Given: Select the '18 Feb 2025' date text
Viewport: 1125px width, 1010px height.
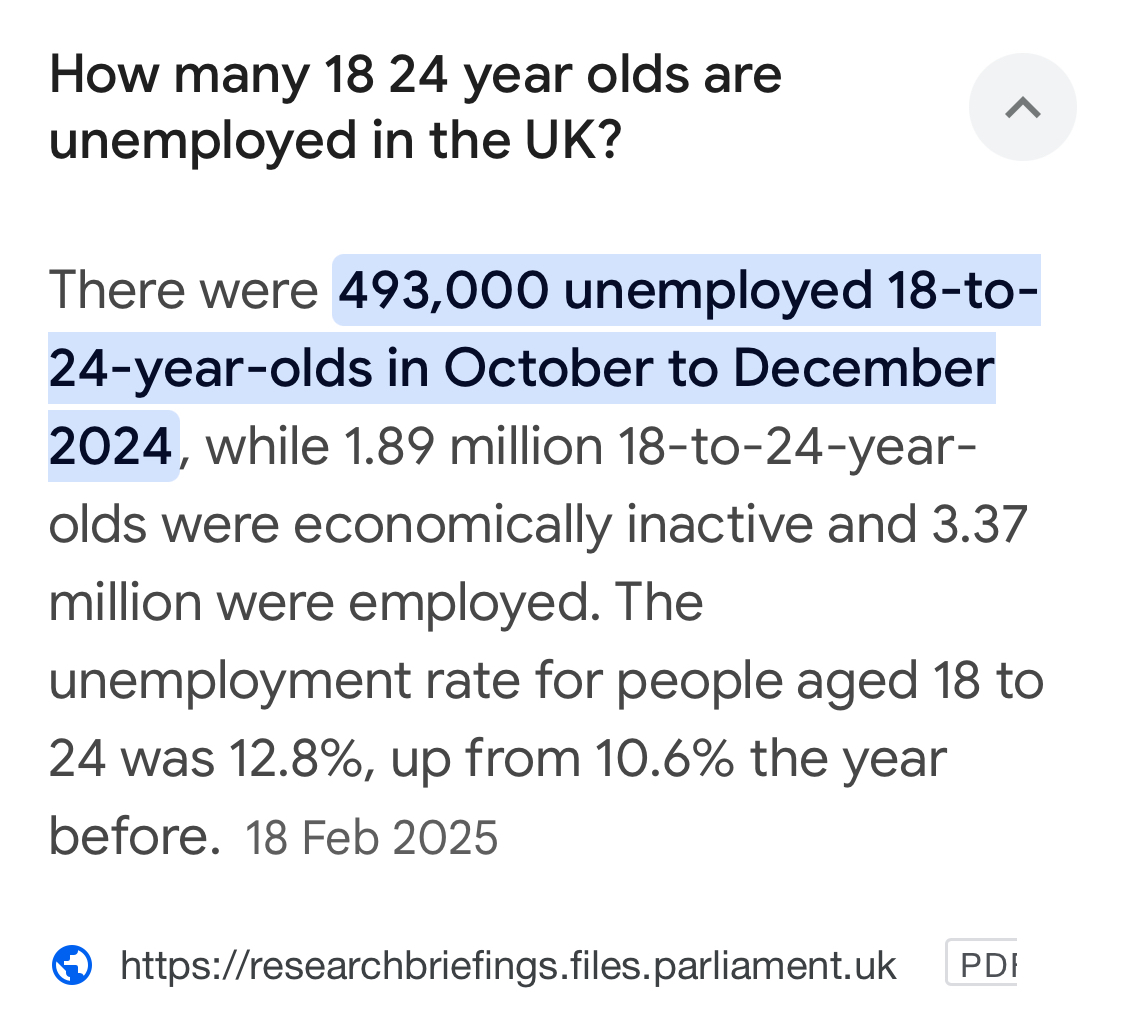Looking at the screenshot, I should (x=372, y=838).
